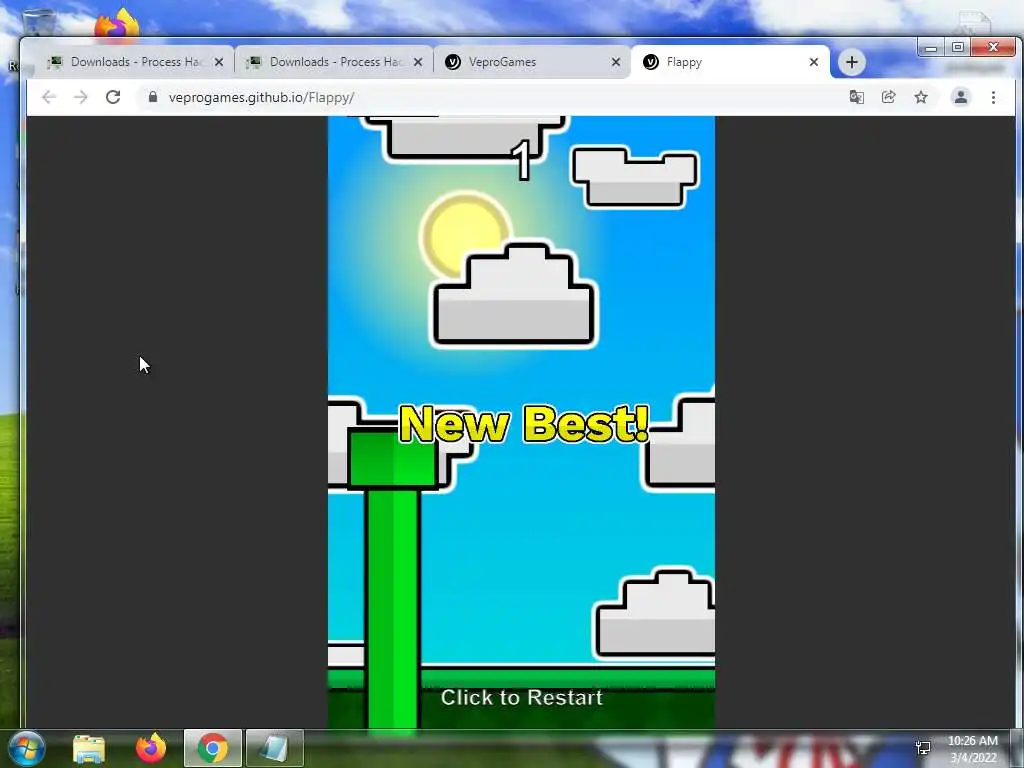Open the Chrome three-dot menu
1024x768 pixels.
coord(993,97)
